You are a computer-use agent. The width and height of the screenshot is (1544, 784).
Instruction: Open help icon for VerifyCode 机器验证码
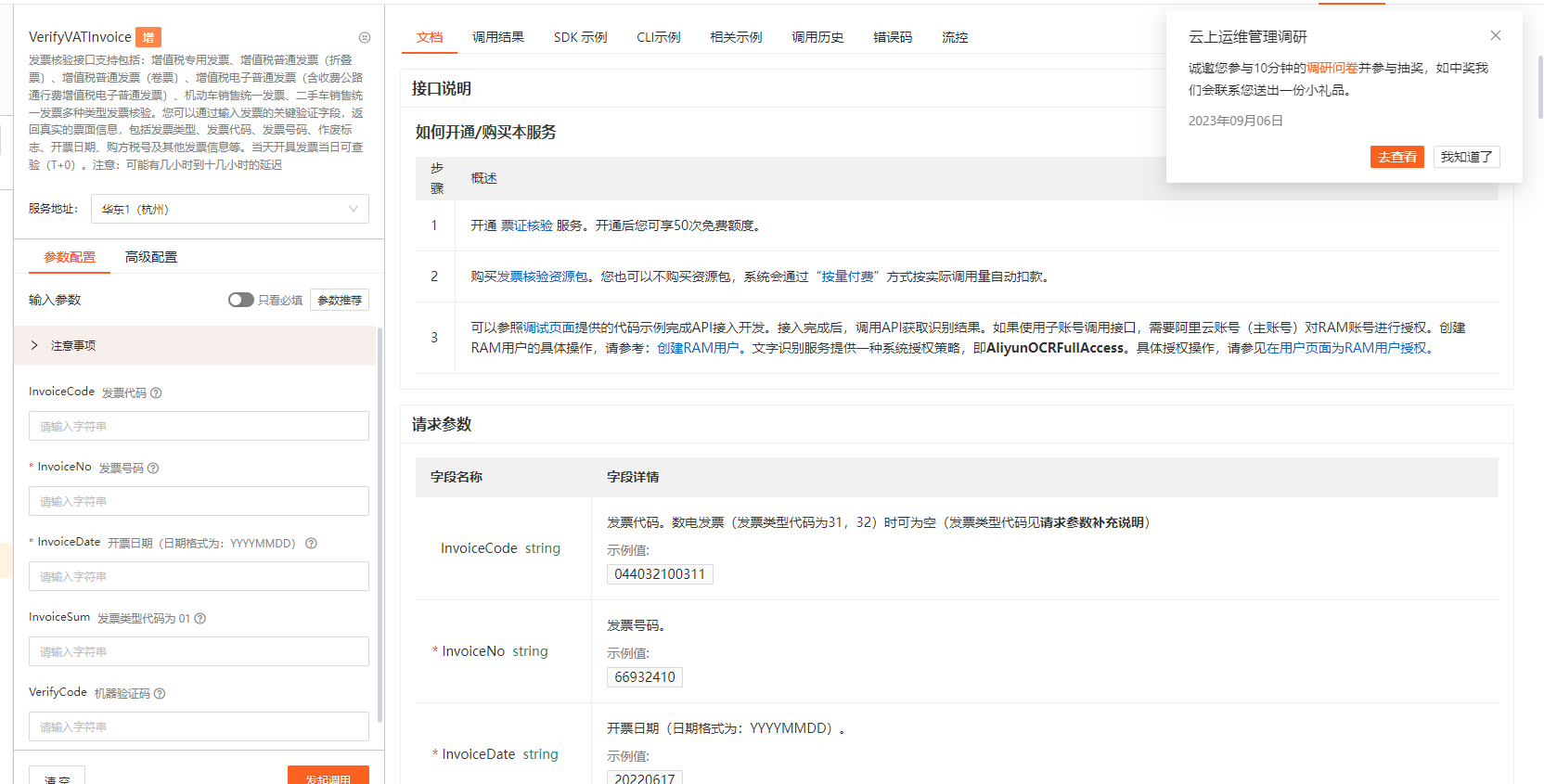(x=160, y=693)
